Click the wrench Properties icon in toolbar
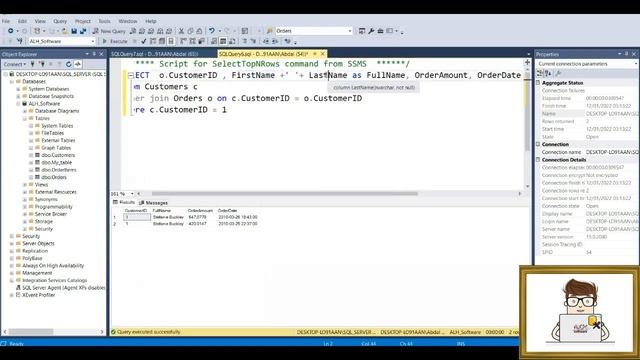The image size is (640, 360). click(x=371, y=31)
